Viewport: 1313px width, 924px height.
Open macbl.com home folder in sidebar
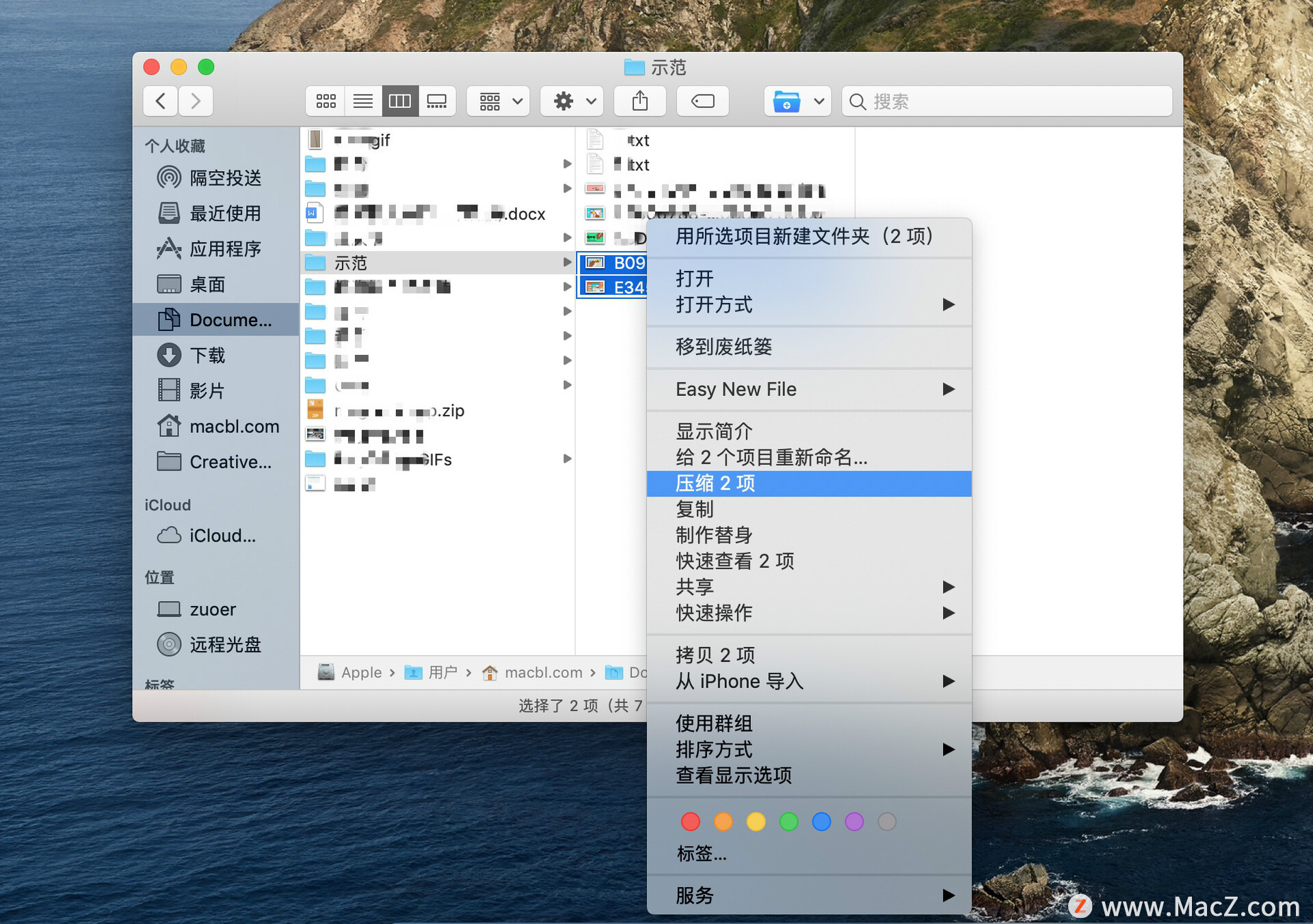coord(216,426)
